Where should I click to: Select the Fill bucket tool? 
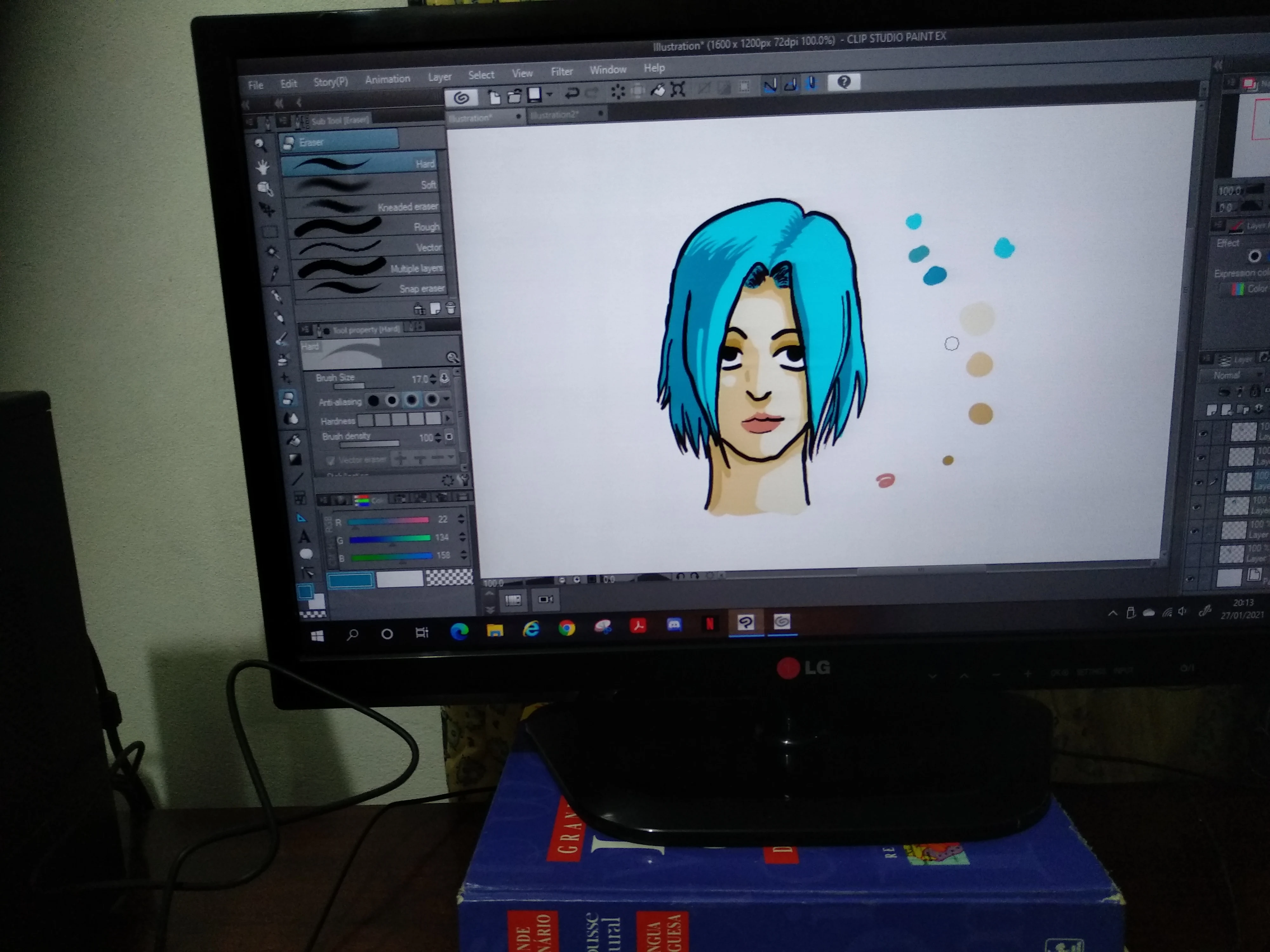click(294, 440)
